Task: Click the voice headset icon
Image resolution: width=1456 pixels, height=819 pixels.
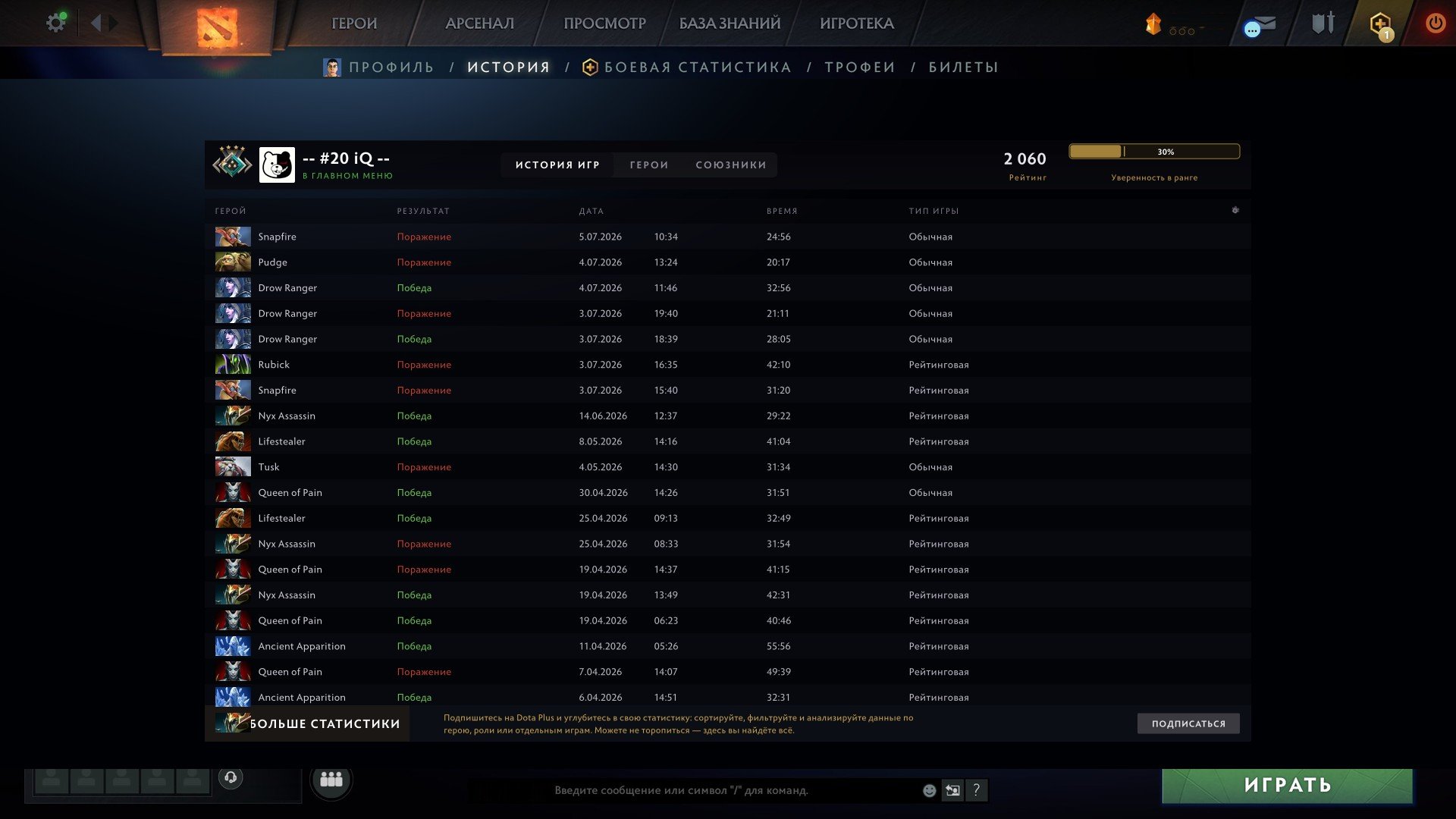Action: click(231, 777)
